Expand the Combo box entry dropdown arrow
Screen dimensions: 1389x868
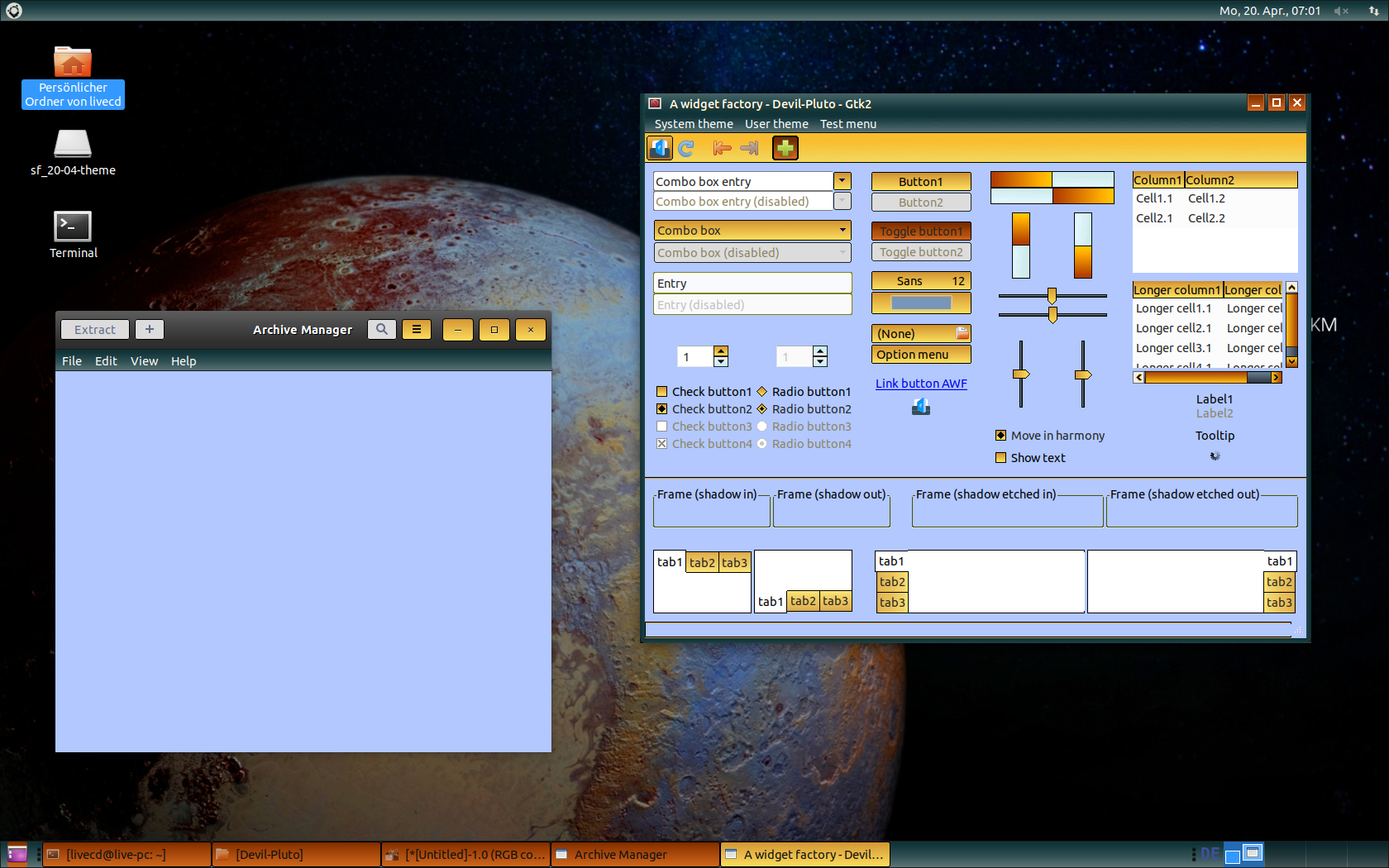point(842,181)
